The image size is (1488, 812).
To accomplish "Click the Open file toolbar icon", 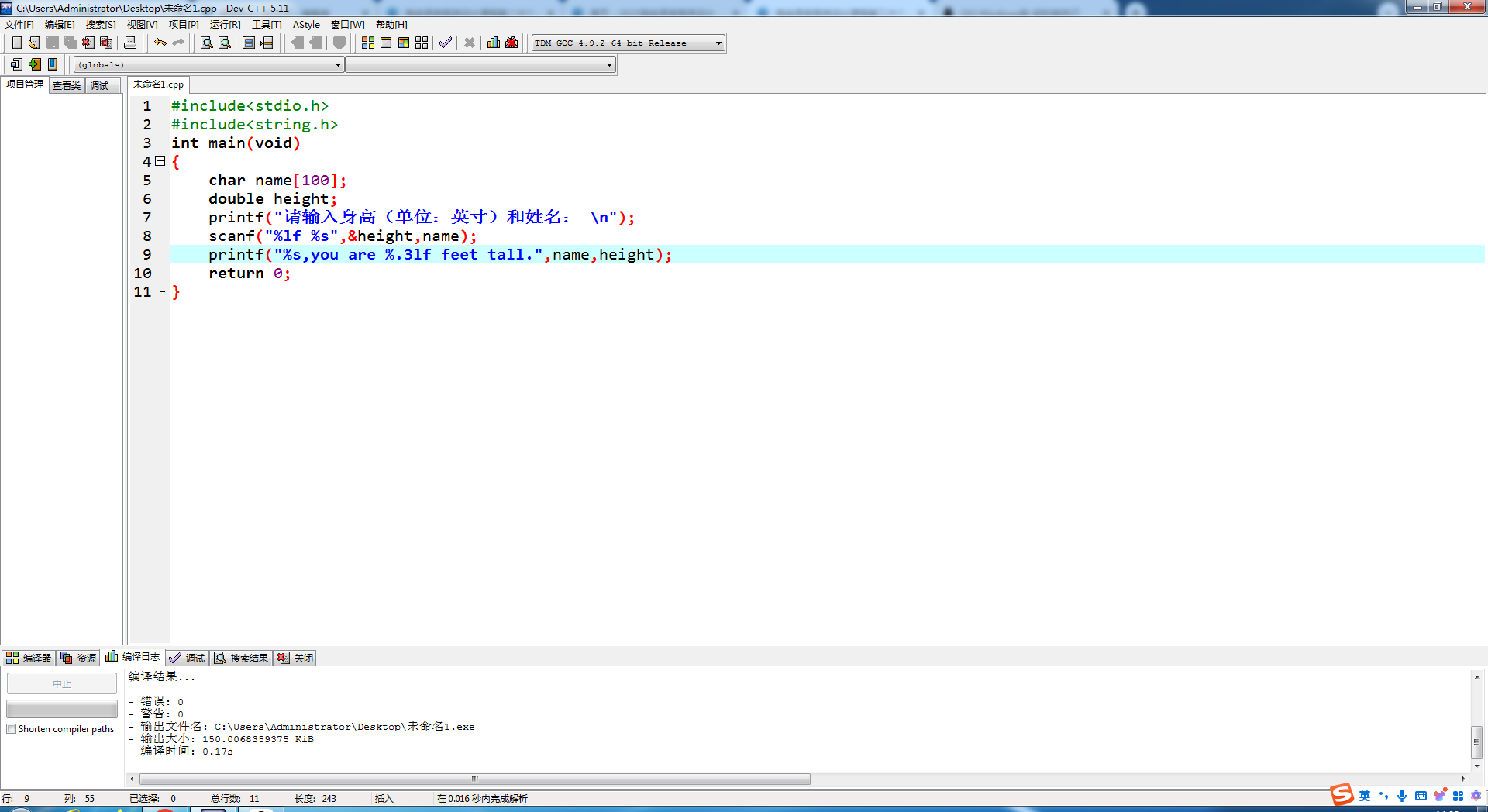I will point(34,43).
